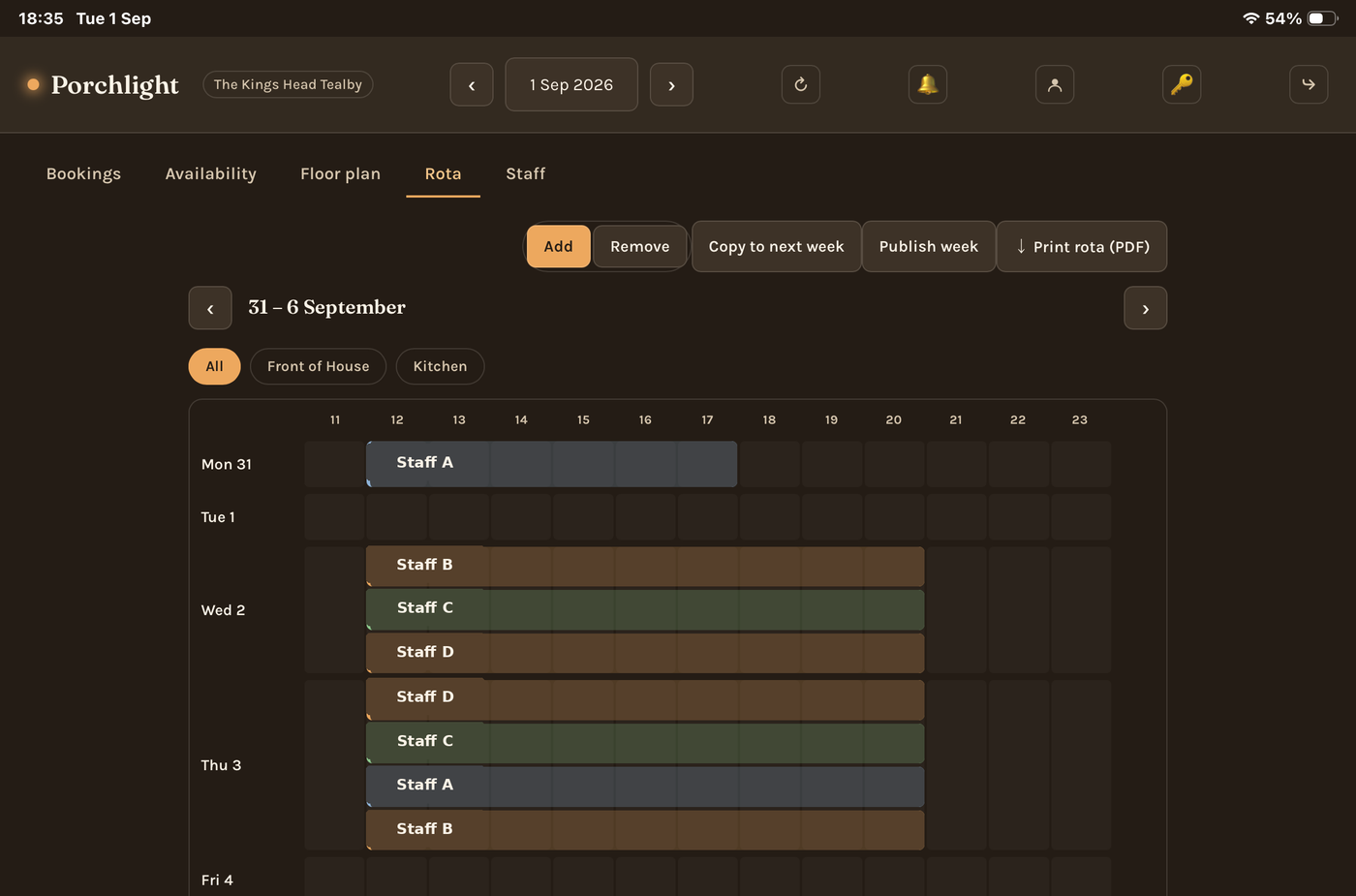Go to next day in date header
Image resolution: width=1356 pixels, height=896 pixels.
click(671, 85)
